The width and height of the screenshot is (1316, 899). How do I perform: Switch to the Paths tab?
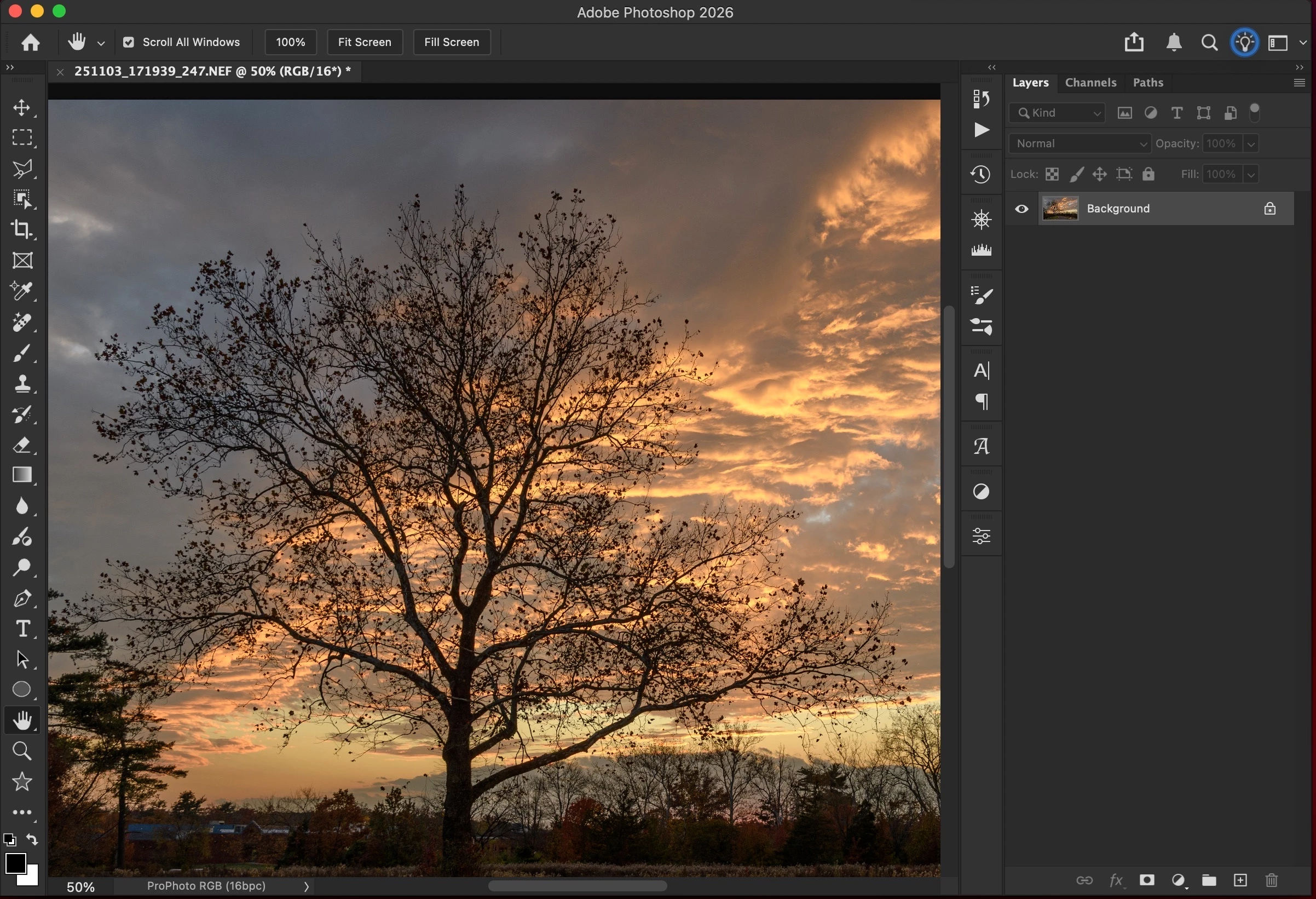1148,83
